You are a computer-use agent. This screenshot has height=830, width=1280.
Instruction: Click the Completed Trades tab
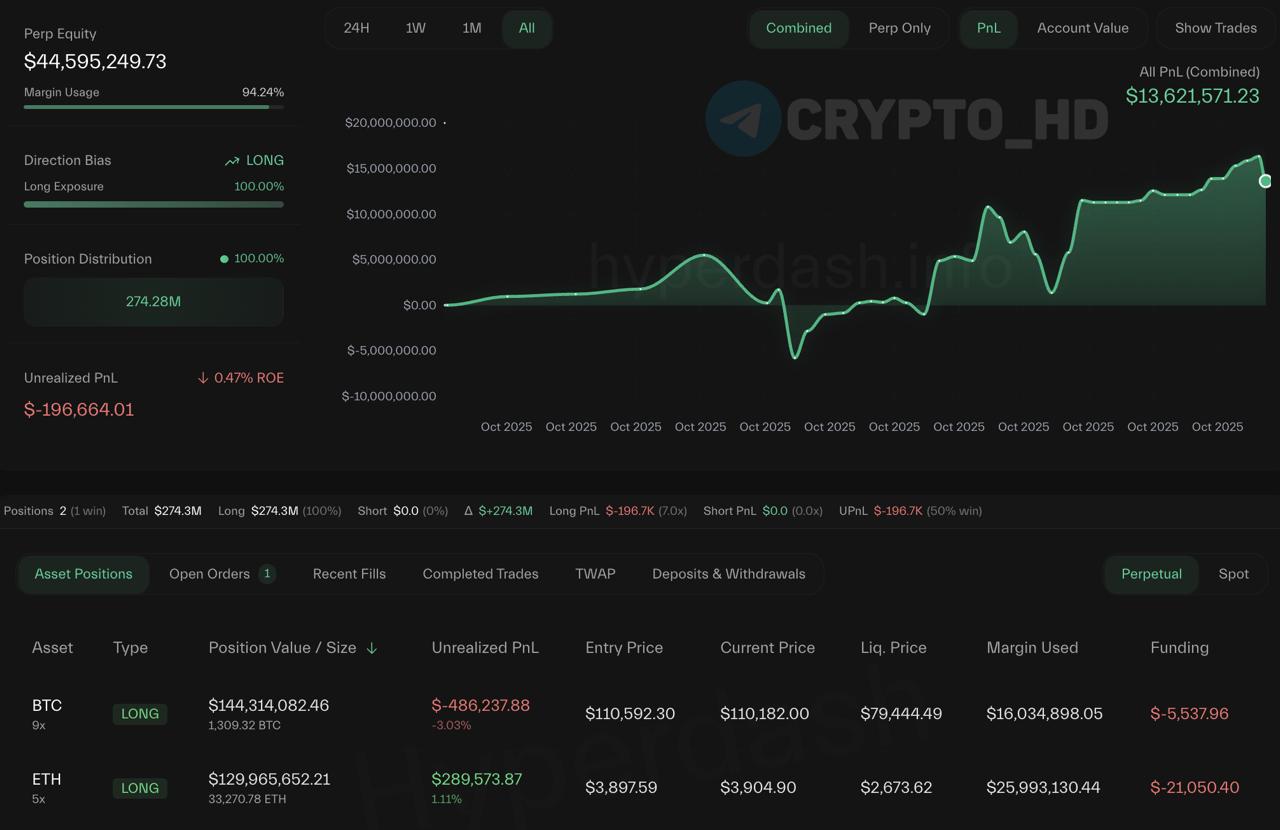click(480, 574)
